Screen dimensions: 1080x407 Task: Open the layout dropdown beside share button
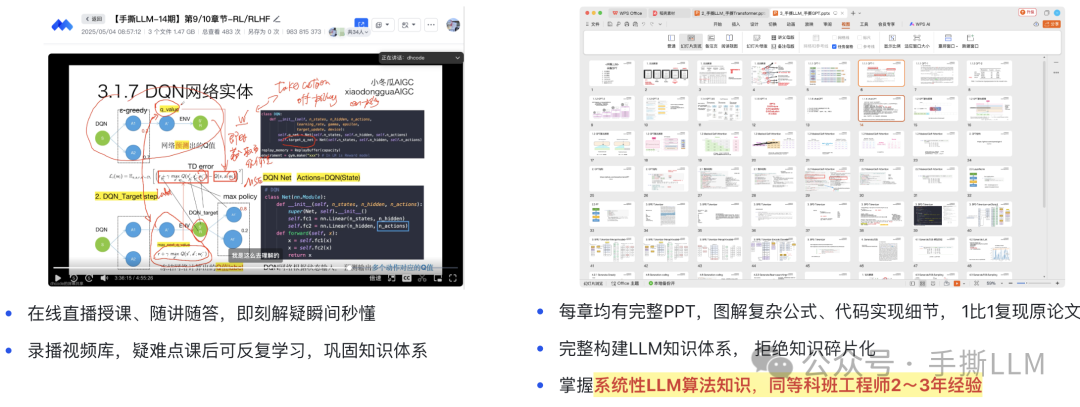(384, 25)
